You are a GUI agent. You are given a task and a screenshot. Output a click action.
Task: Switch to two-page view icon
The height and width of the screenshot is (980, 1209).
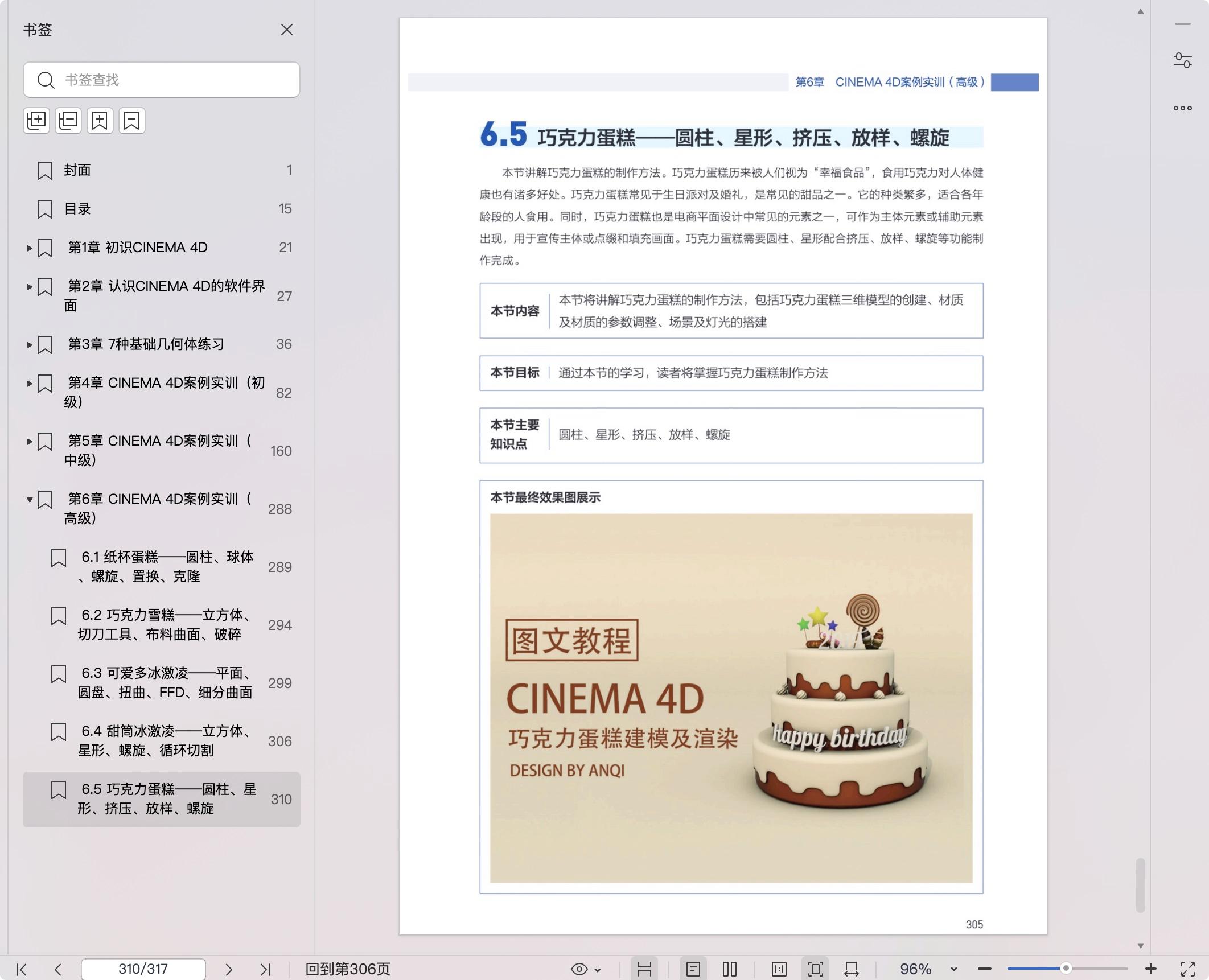(x=730, y=969)
